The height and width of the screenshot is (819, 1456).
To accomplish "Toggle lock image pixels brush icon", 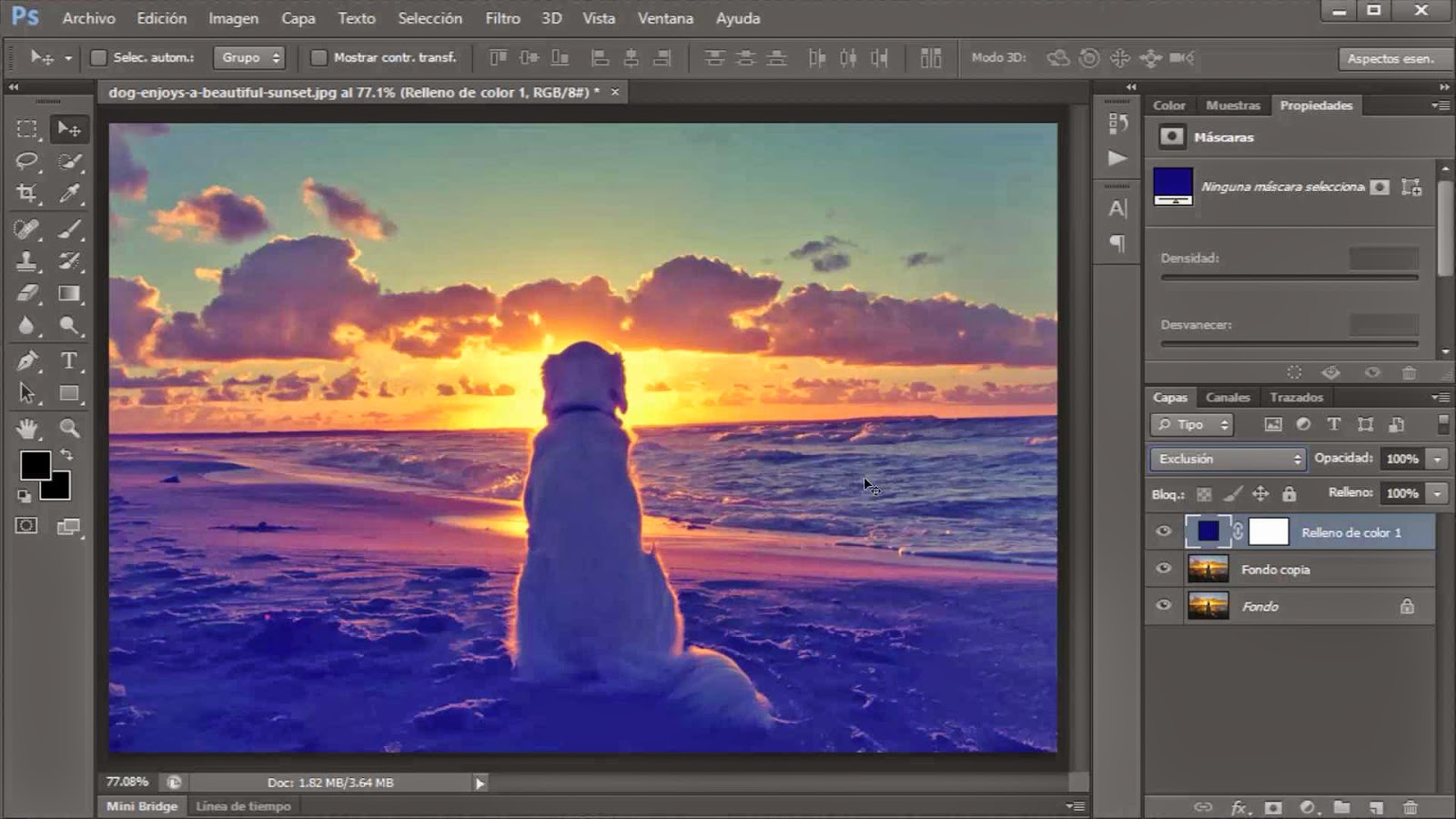I will coord(1232,494).
